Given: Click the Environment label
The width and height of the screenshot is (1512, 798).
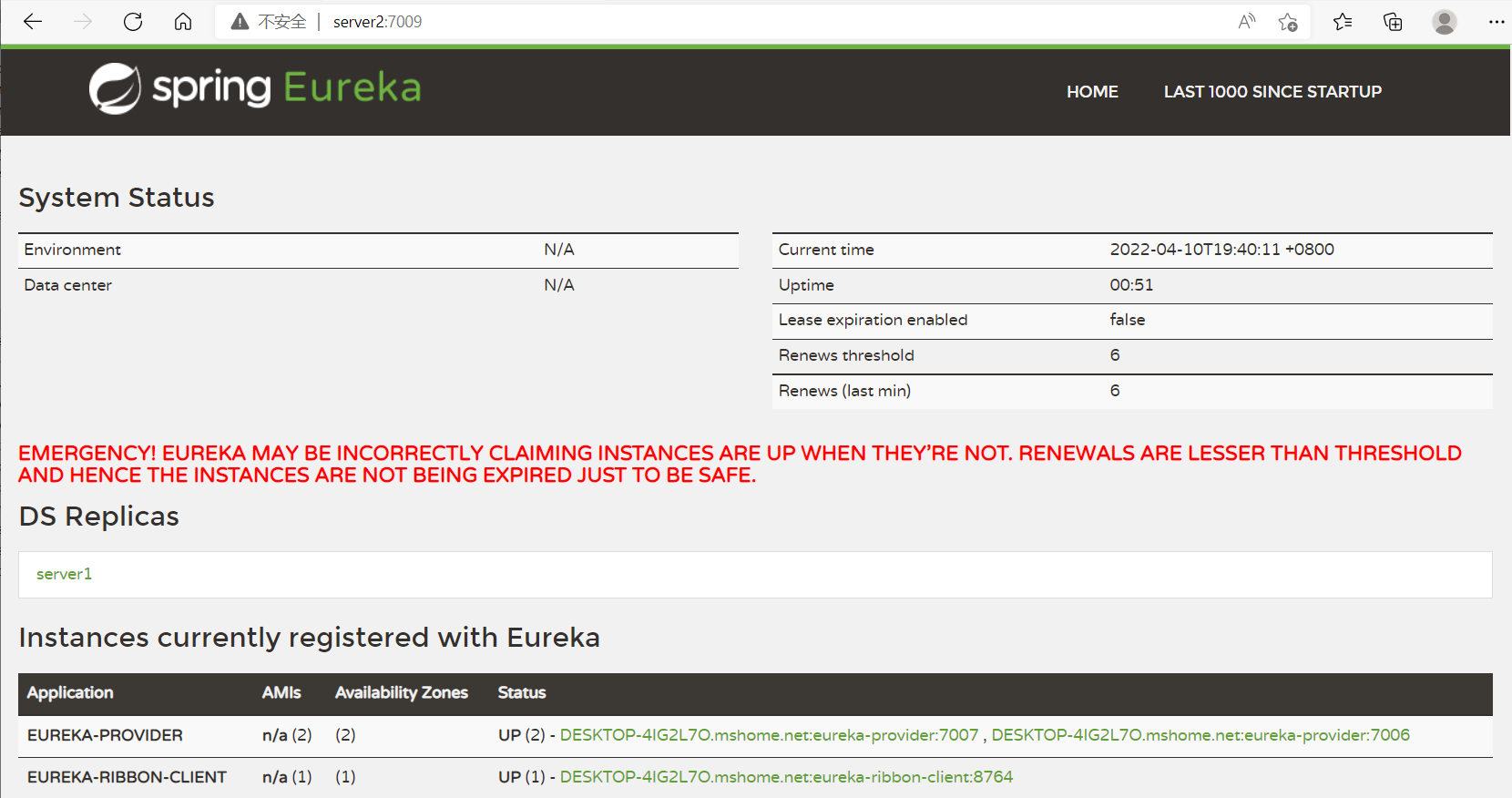Looking at the screenshot, I should point(72,250).
